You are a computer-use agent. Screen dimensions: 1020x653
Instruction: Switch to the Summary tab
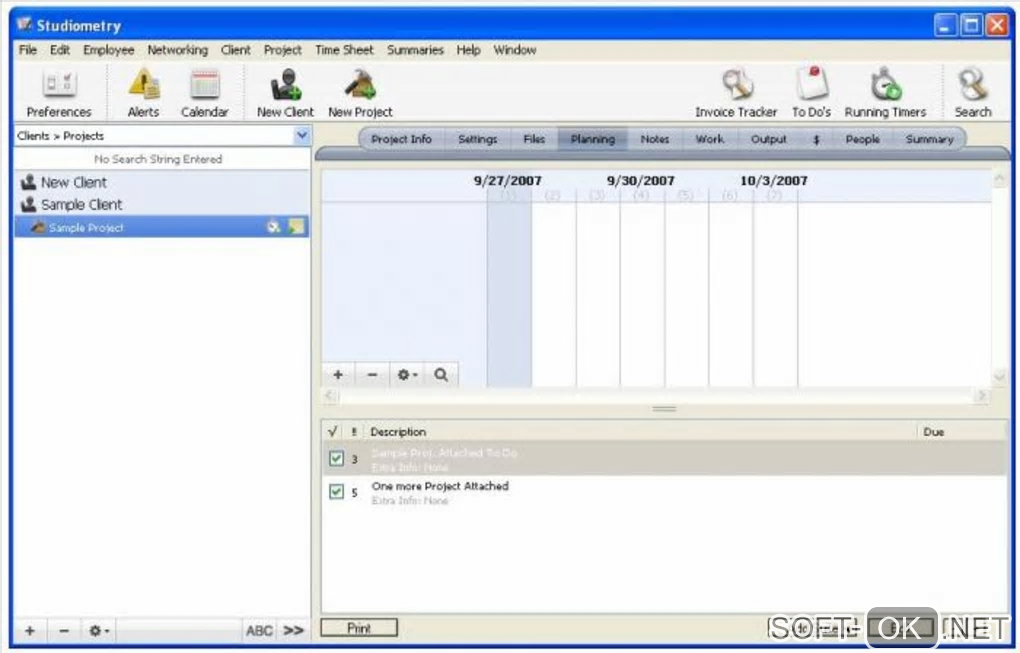click(x=930, y=139)
